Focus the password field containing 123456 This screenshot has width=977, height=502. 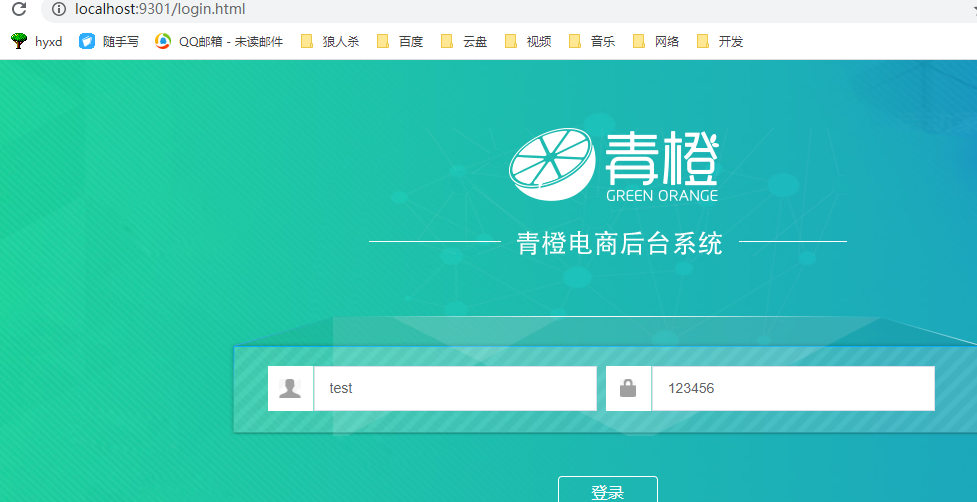pyautogui.click(x=793, y=389)
